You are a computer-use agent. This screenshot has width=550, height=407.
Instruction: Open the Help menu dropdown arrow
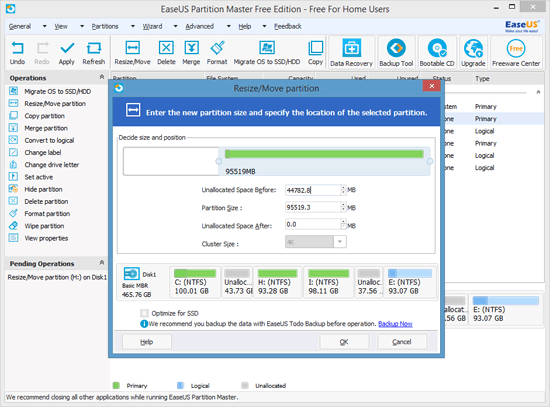click(x=264, y=26)
